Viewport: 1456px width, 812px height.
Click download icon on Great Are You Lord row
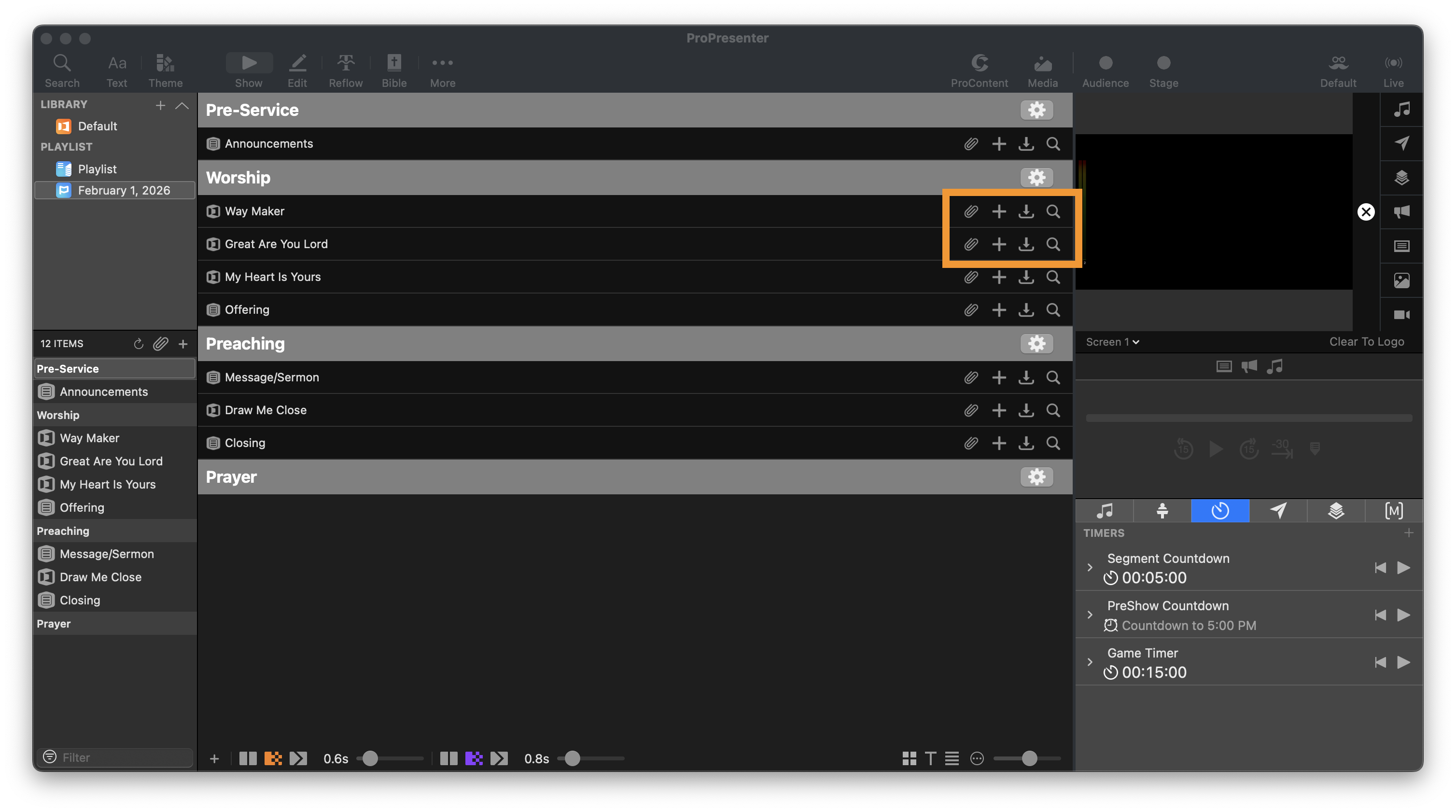[x=1026, y=244]
